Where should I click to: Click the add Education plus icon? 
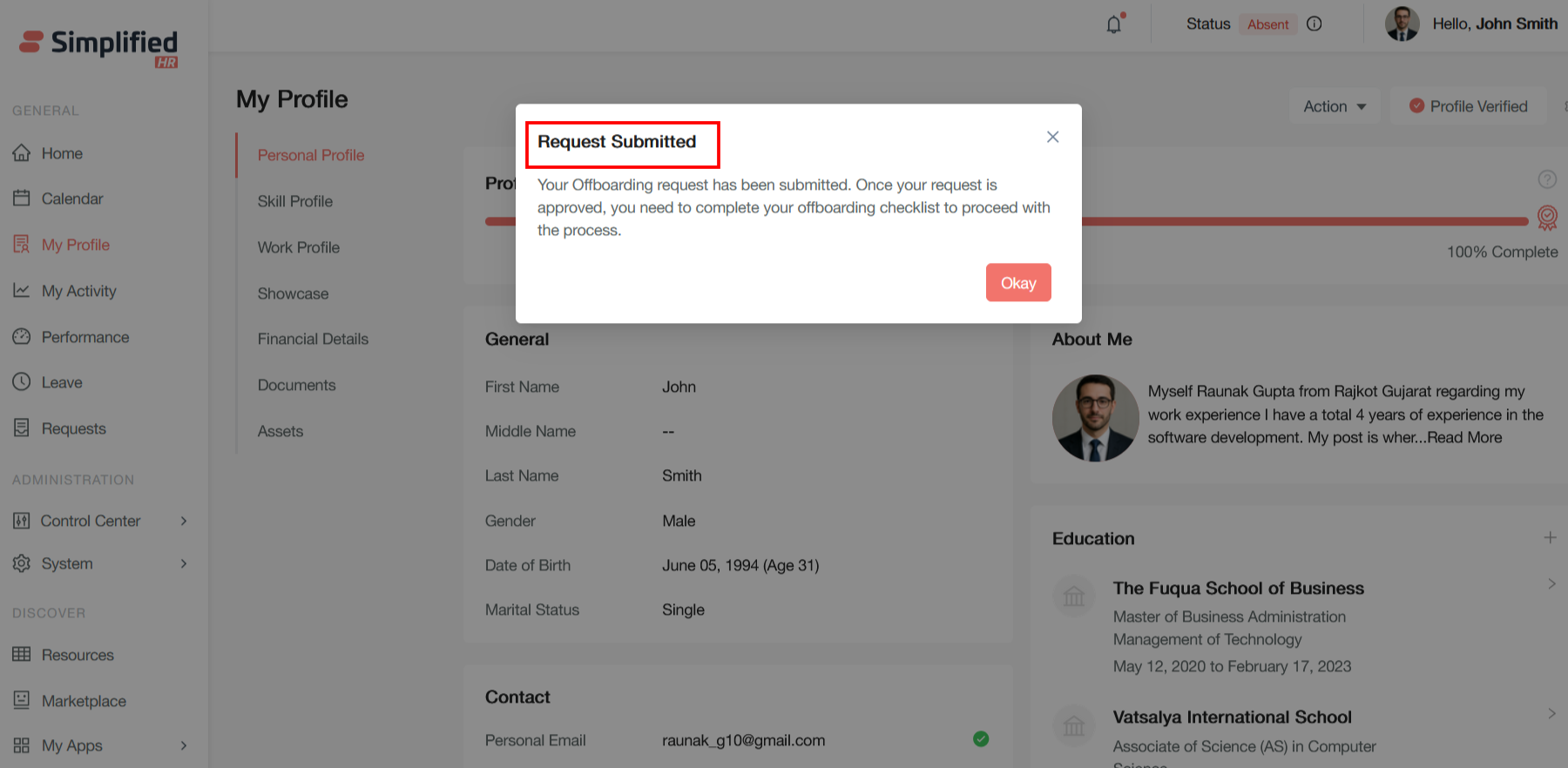tap(1550, 538)
